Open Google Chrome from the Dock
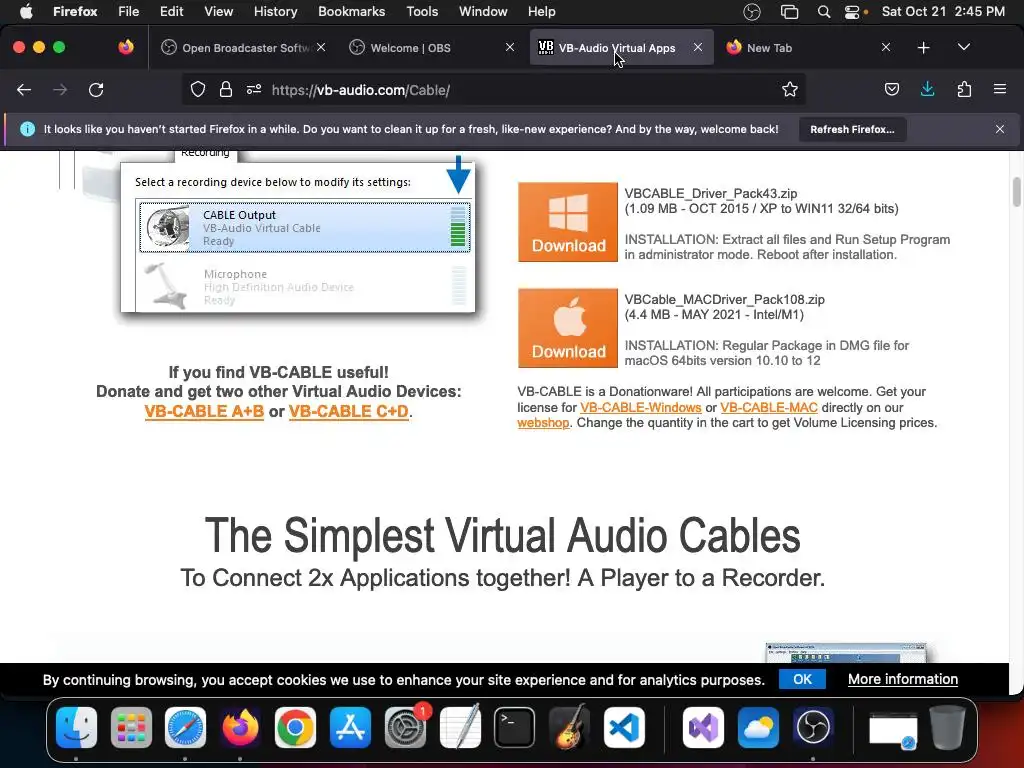The image size is (1024, 768). tap(295, 728)
